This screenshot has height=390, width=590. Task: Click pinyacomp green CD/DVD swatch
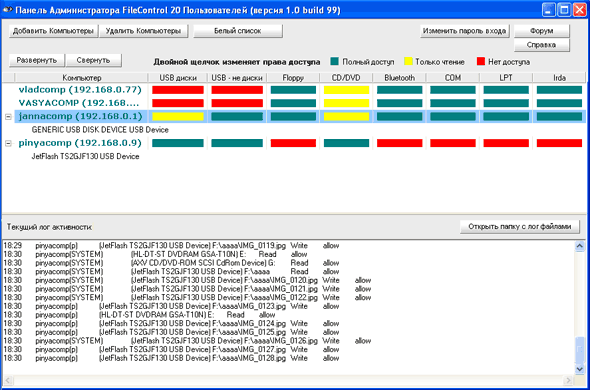(x=347, y=143)
